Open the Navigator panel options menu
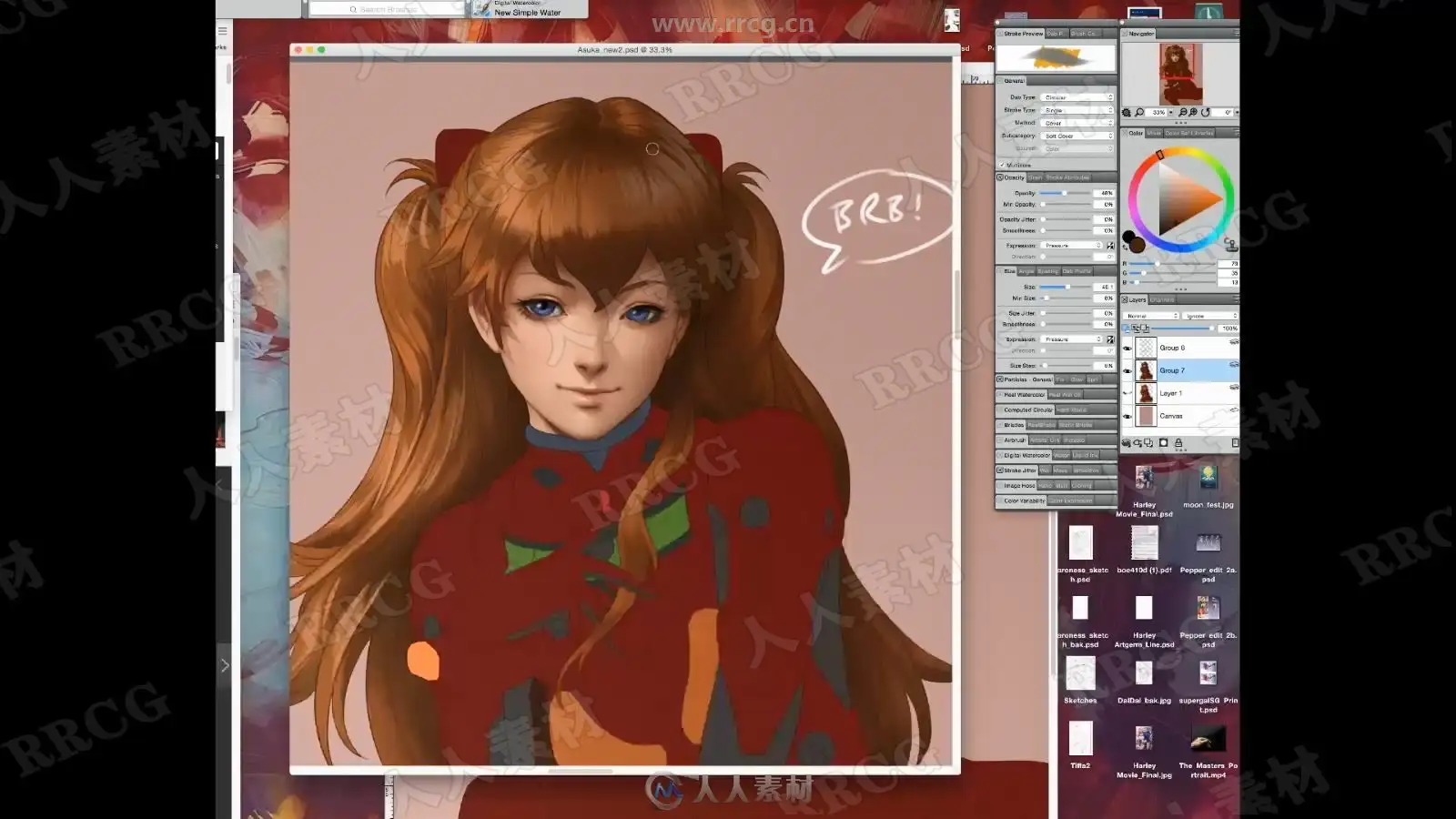 point(1236,34)
